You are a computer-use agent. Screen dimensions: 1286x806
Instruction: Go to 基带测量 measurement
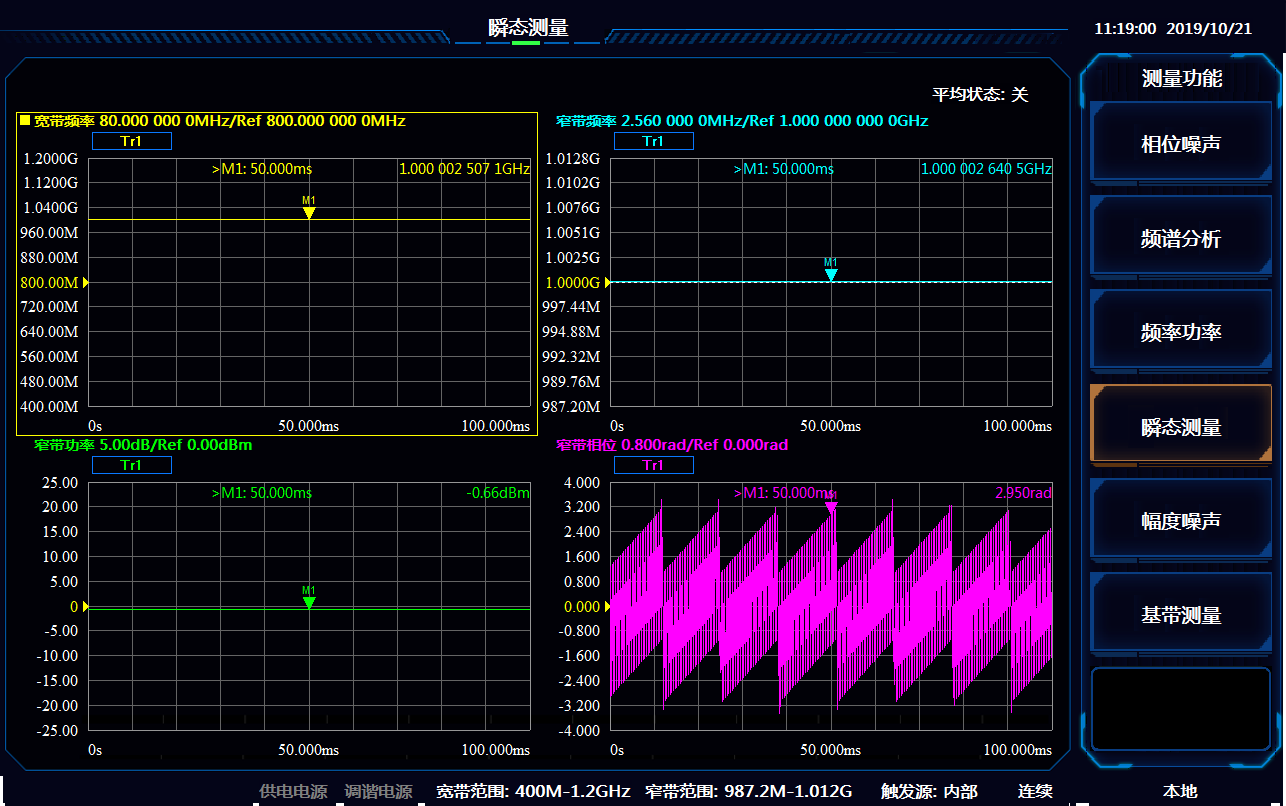[x=1180, y=615]
